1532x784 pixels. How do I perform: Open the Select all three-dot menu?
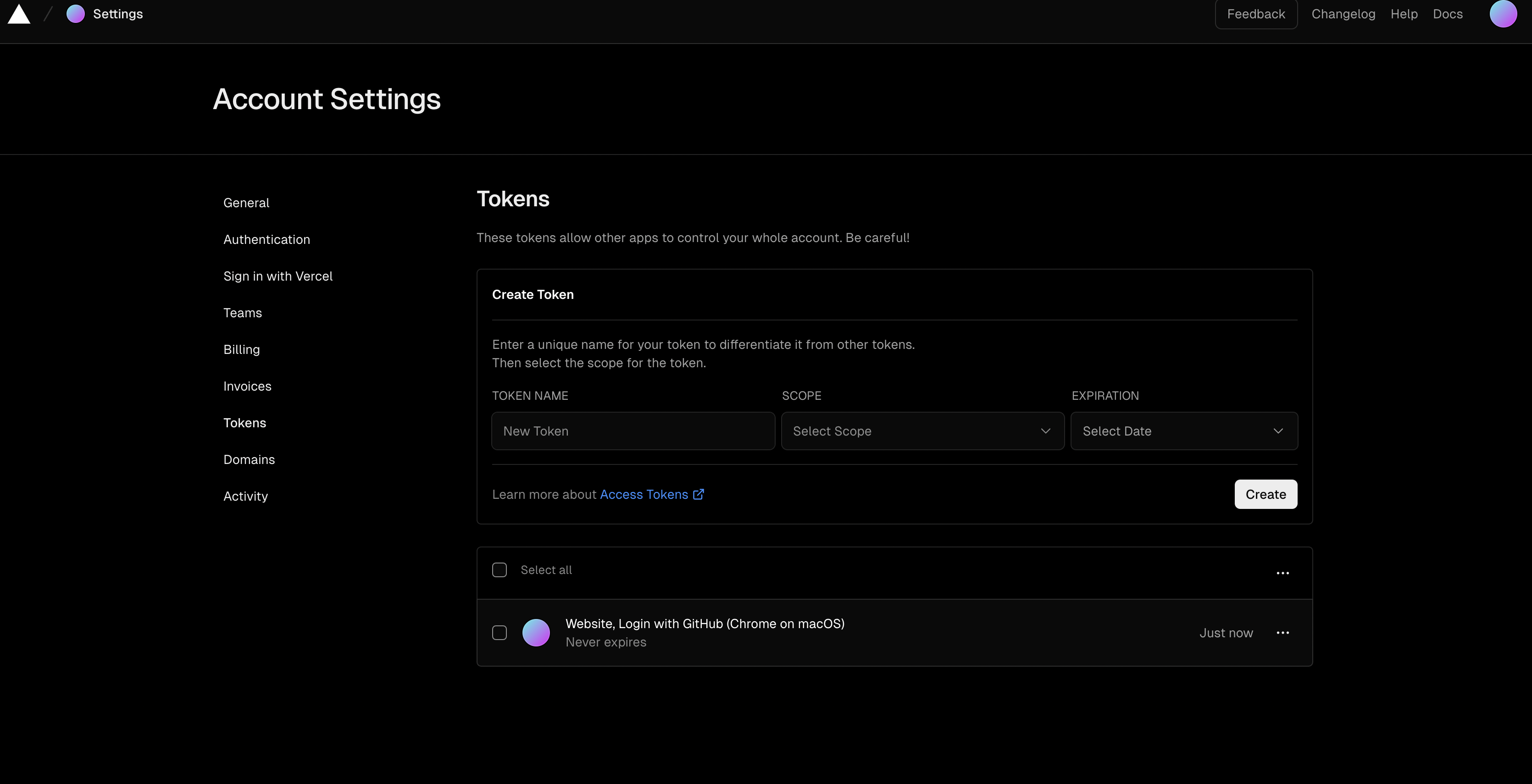tap(1282, 573)
